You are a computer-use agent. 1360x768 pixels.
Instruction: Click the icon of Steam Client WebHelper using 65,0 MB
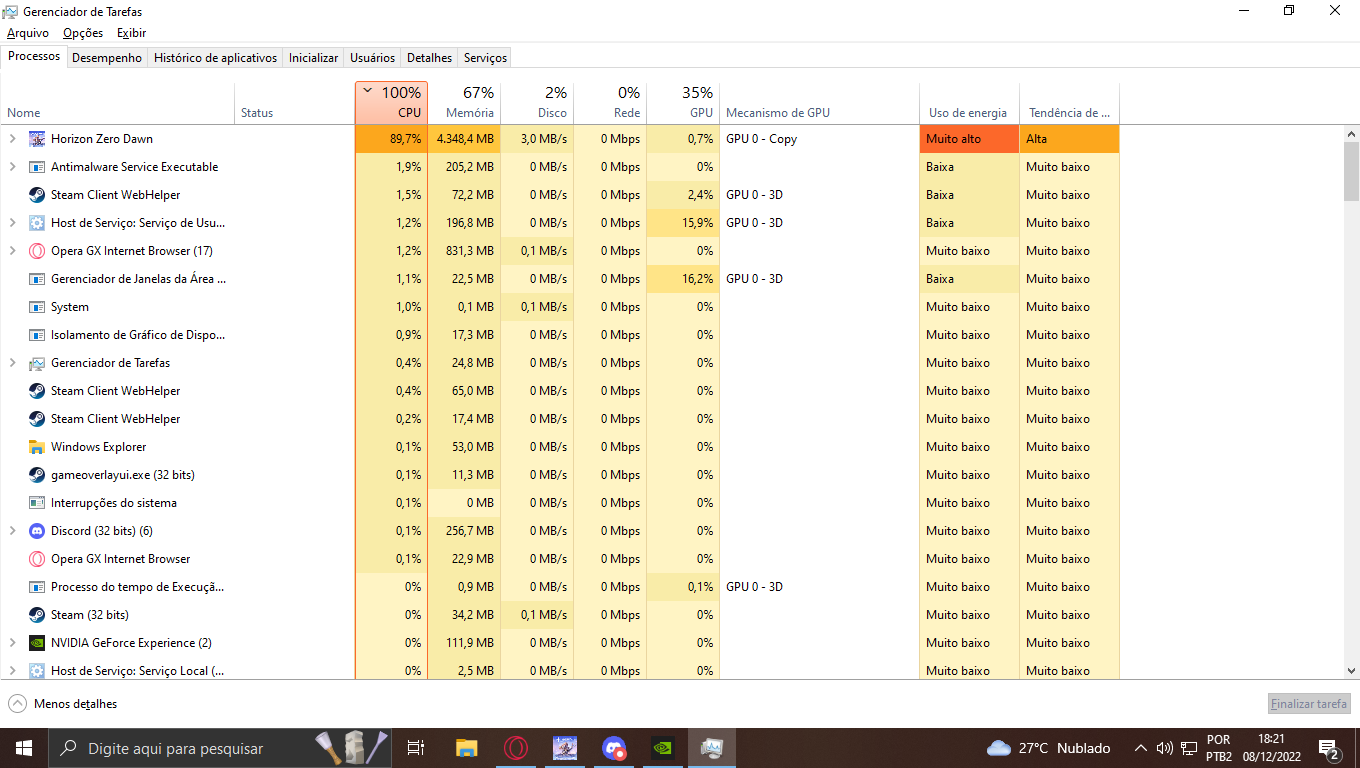(x=37, y=391)
